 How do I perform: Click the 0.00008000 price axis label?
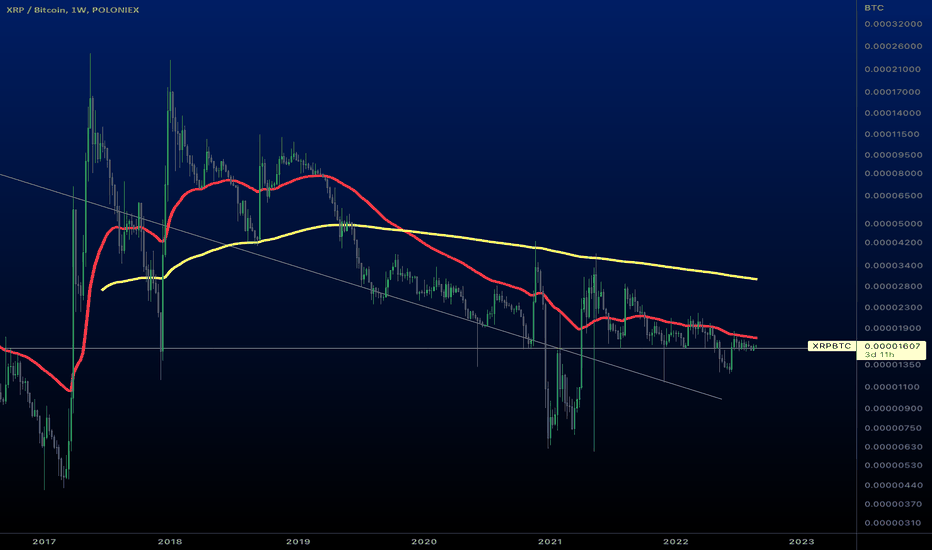[x=893, y=174]
